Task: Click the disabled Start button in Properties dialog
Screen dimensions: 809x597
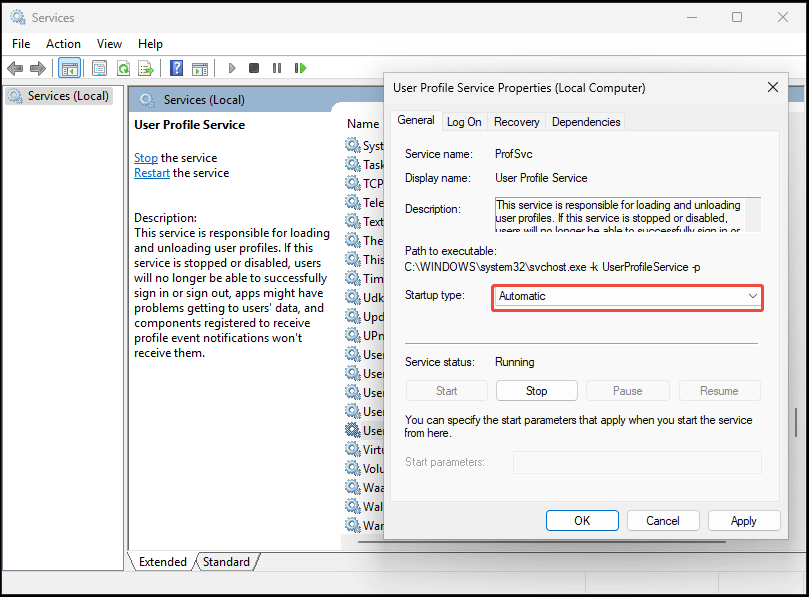Action: click(447, 391)
